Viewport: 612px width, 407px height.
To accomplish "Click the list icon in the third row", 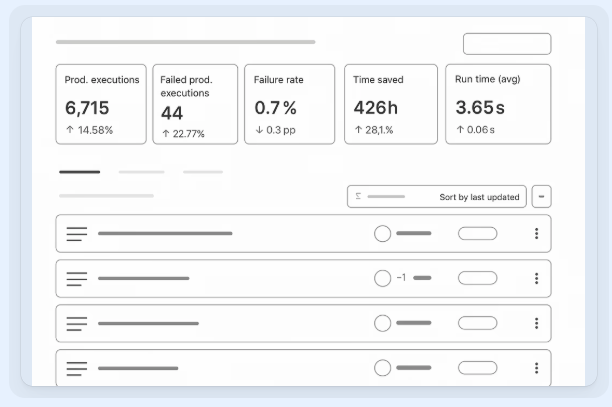I will point(77,323).
